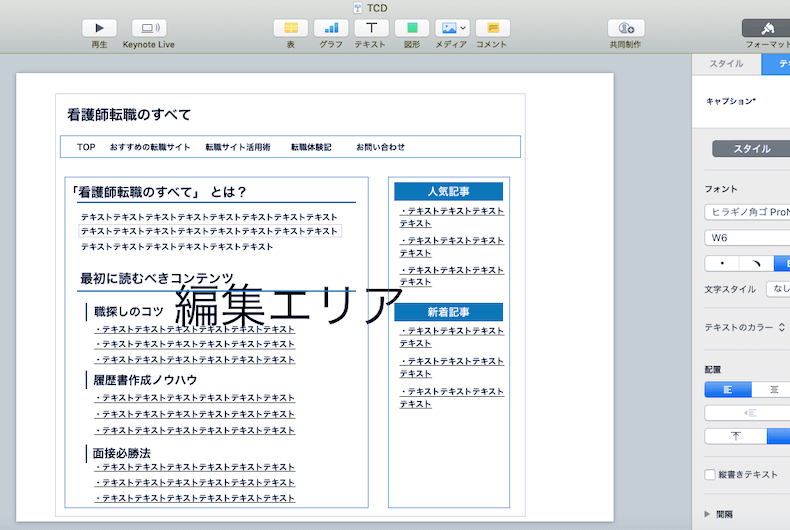
Task: Click the 共同制作 collaborate icon
Action: 626,28
